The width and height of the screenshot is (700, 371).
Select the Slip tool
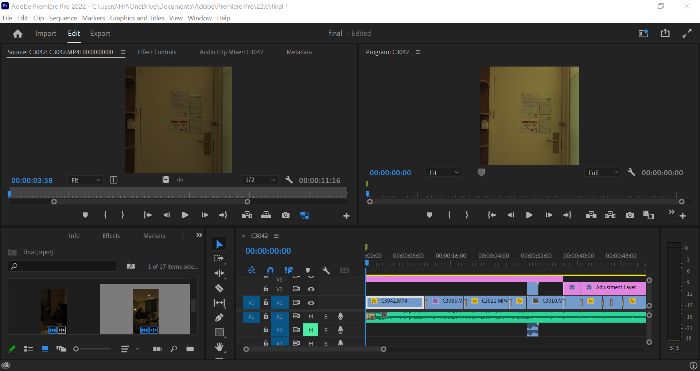pos(219,303)
